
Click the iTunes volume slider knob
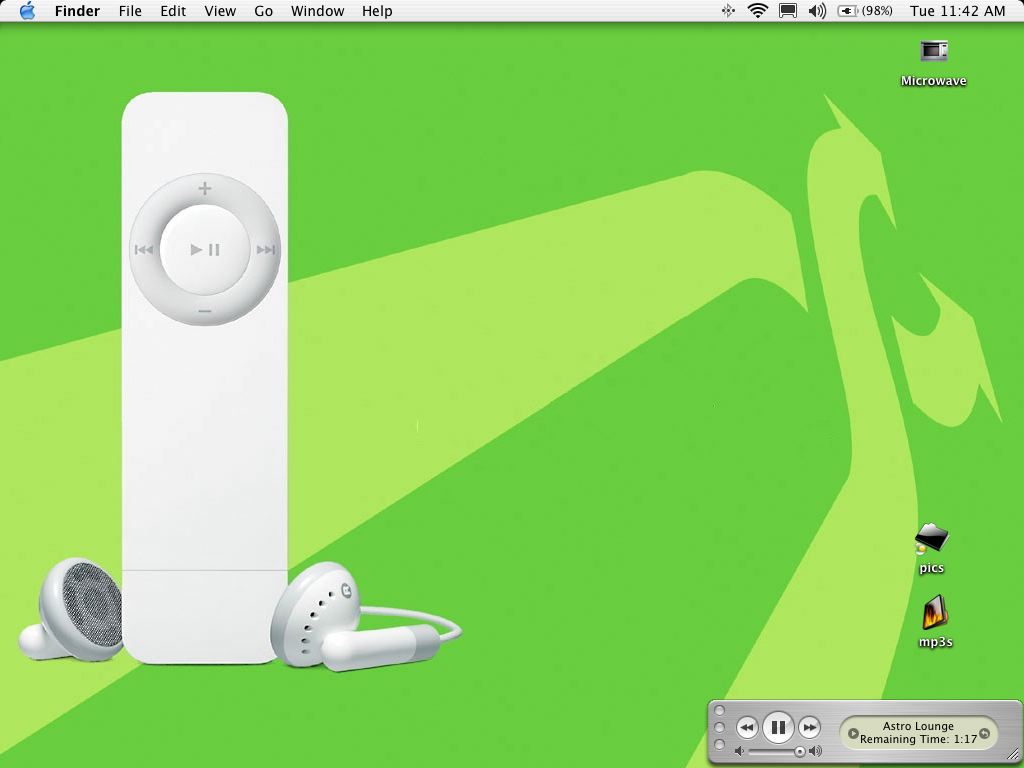[799, 752]
